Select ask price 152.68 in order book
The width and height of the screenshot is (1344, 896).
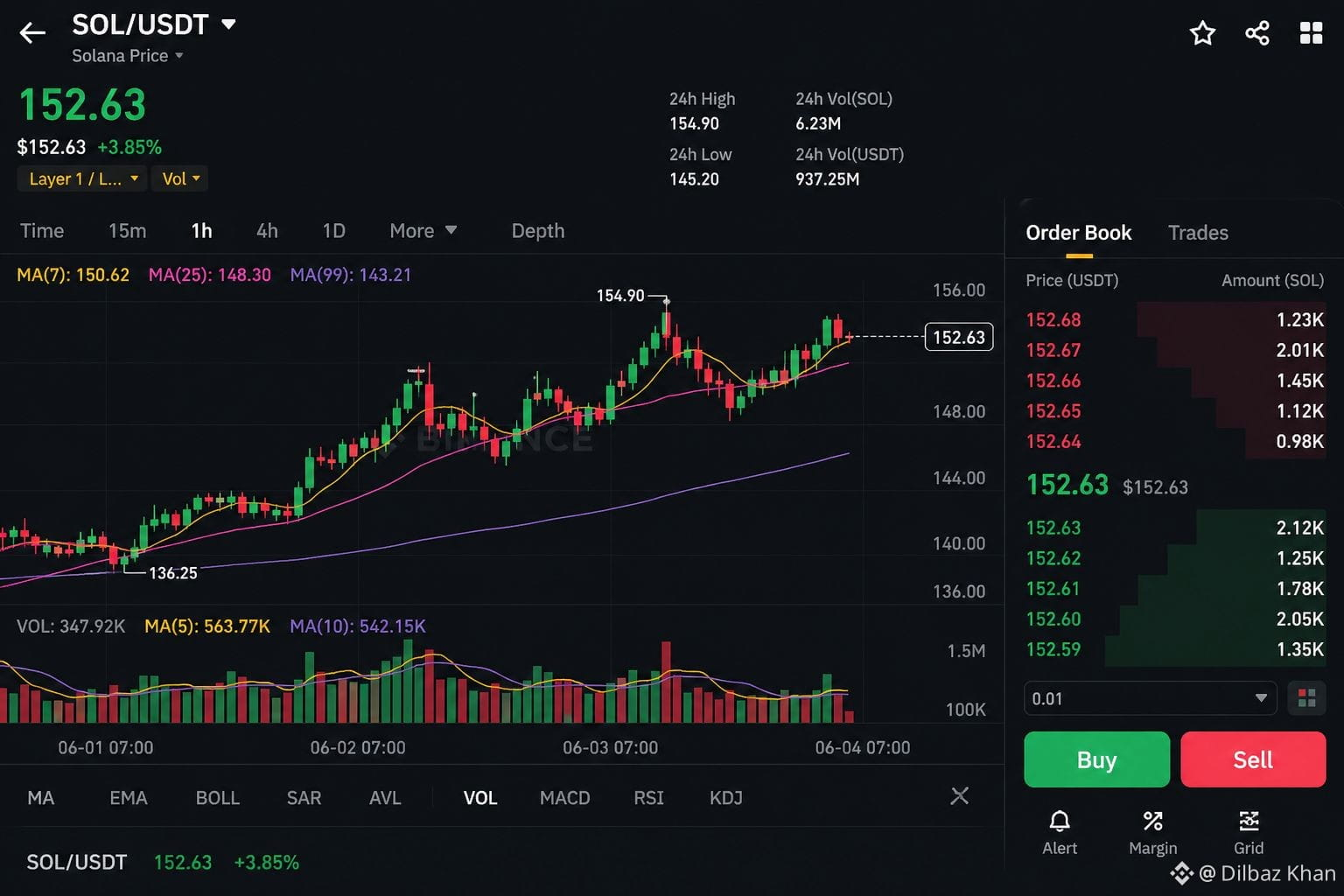(1053, 320)
